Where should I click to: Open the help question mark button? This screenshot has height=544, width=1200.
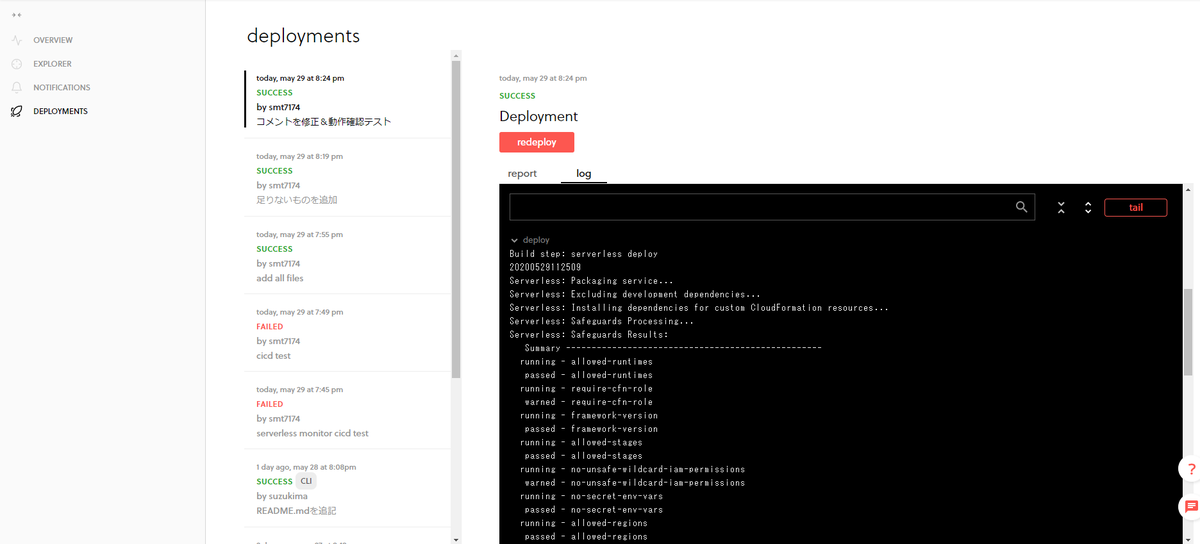click(1190, 469)
